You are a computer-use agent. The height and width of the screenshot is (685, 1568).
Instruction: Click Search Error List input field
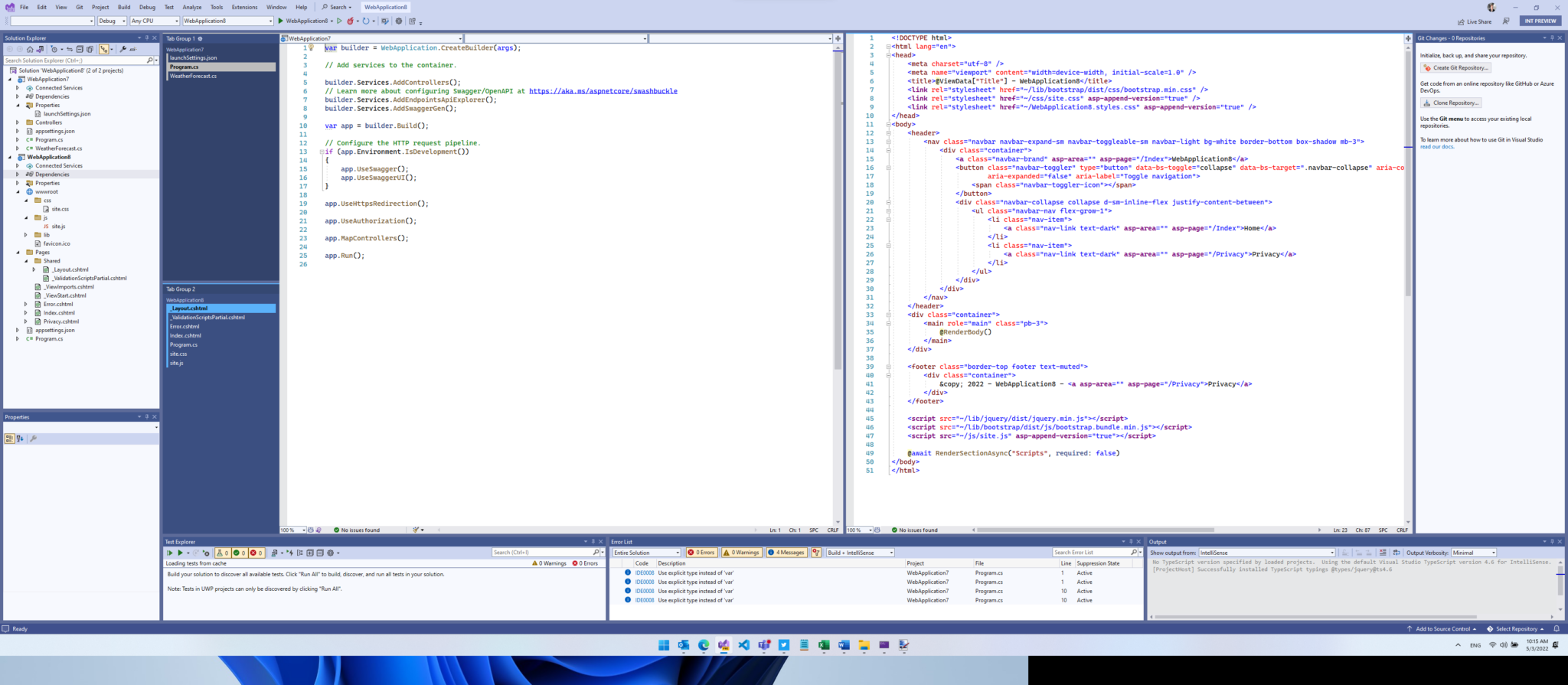[1092, 553]
